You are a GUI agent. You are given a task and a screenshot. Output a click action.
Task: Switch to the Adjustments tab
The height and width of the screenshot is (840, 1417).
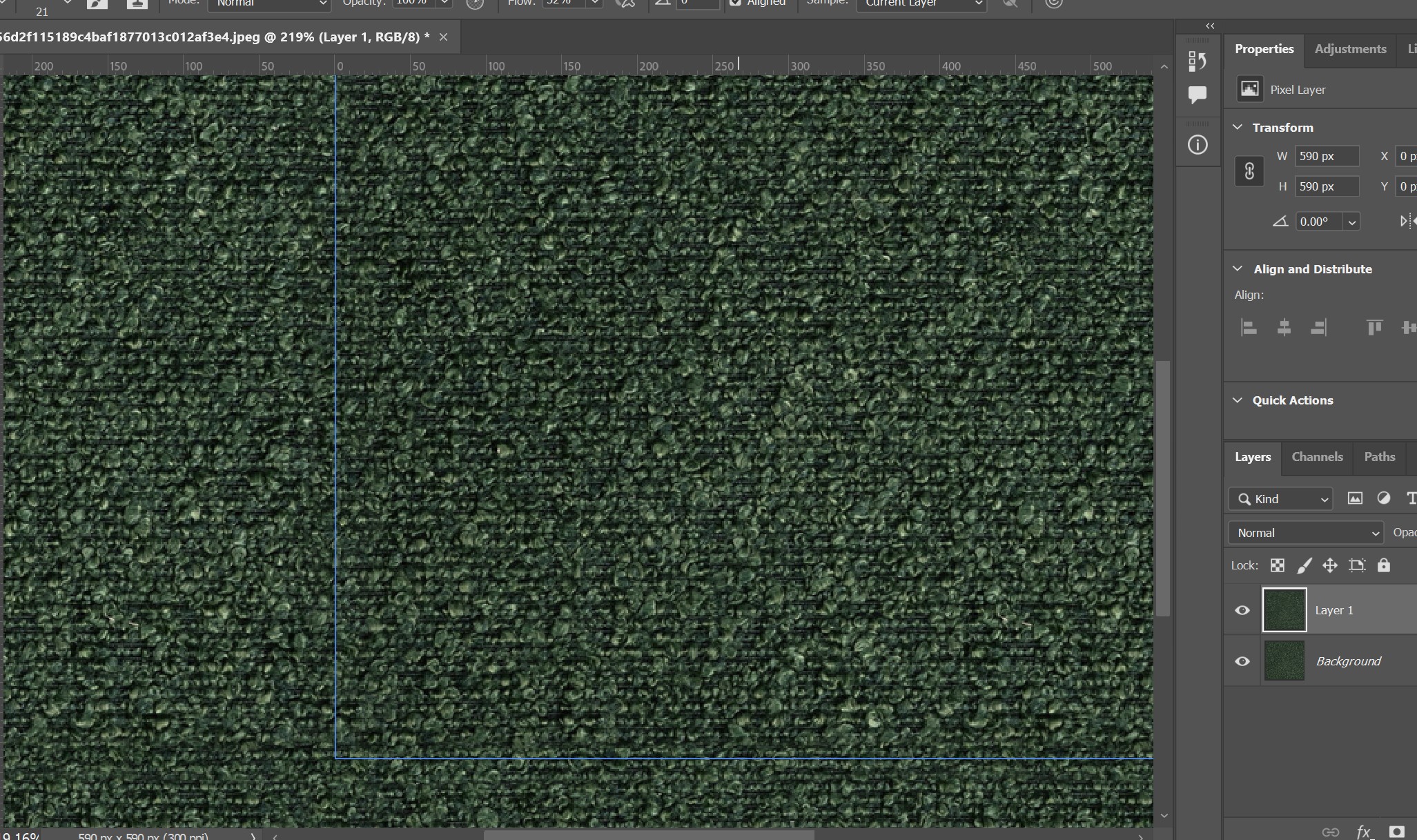pos(1350,49)
